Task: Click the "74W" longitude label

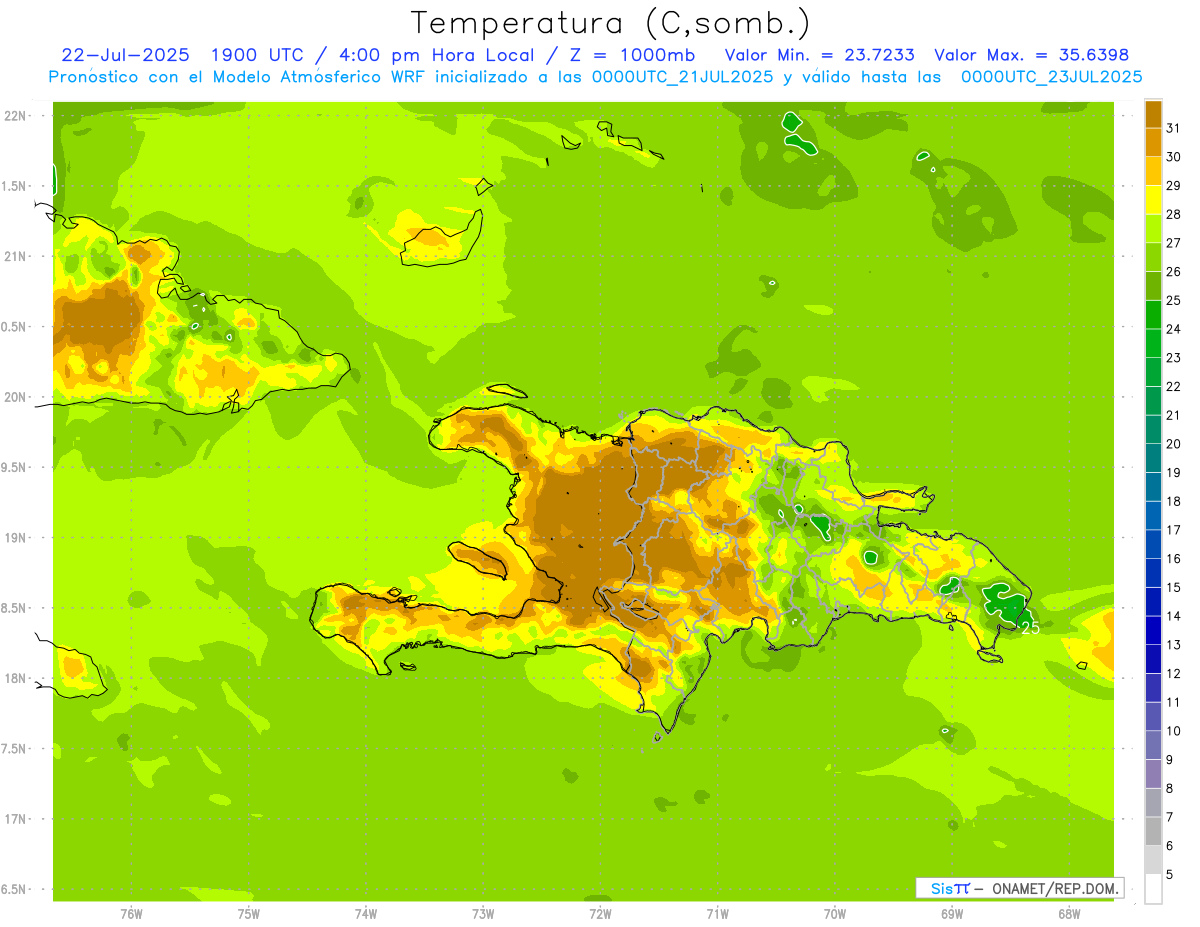Action: (365, 914)
